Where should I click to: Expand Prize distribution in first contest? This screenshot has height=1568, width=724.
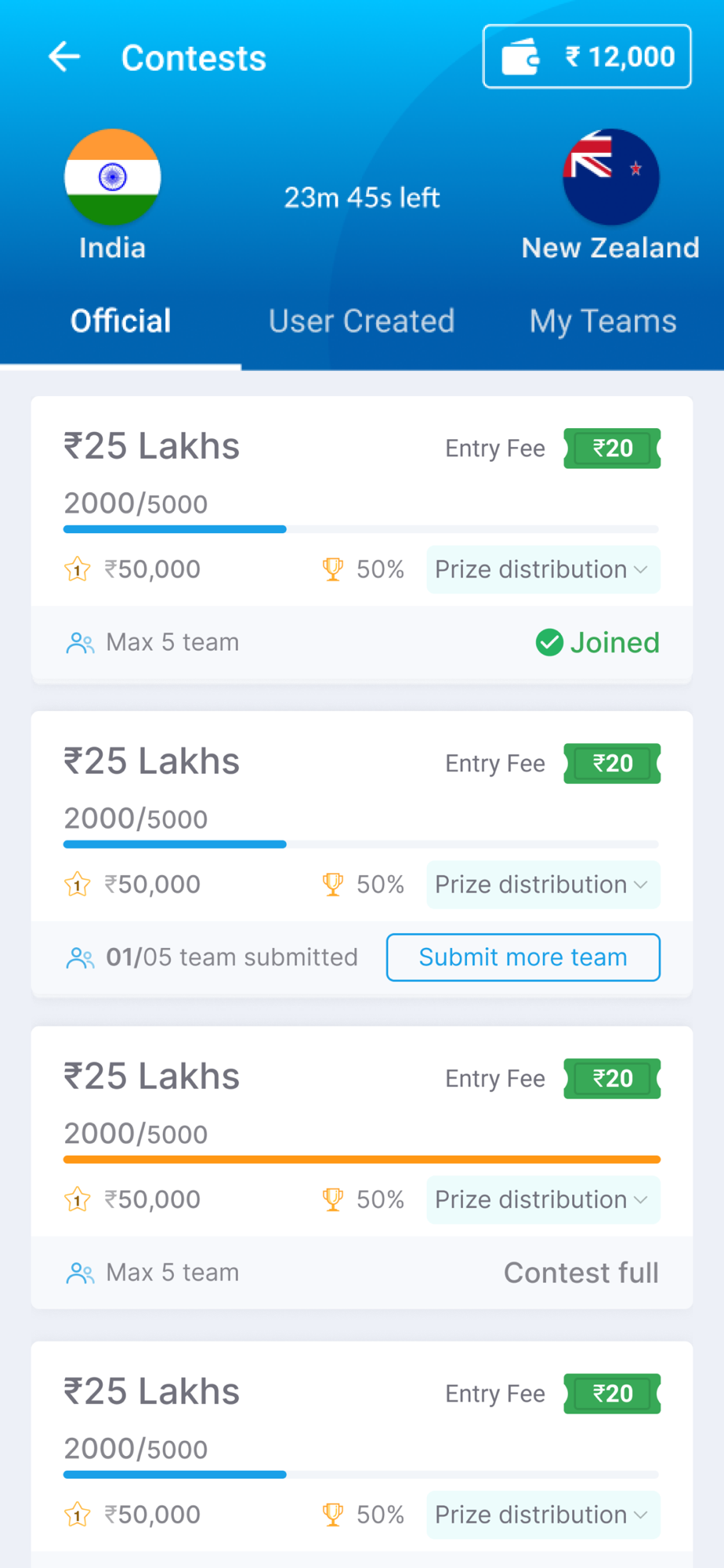543,569
